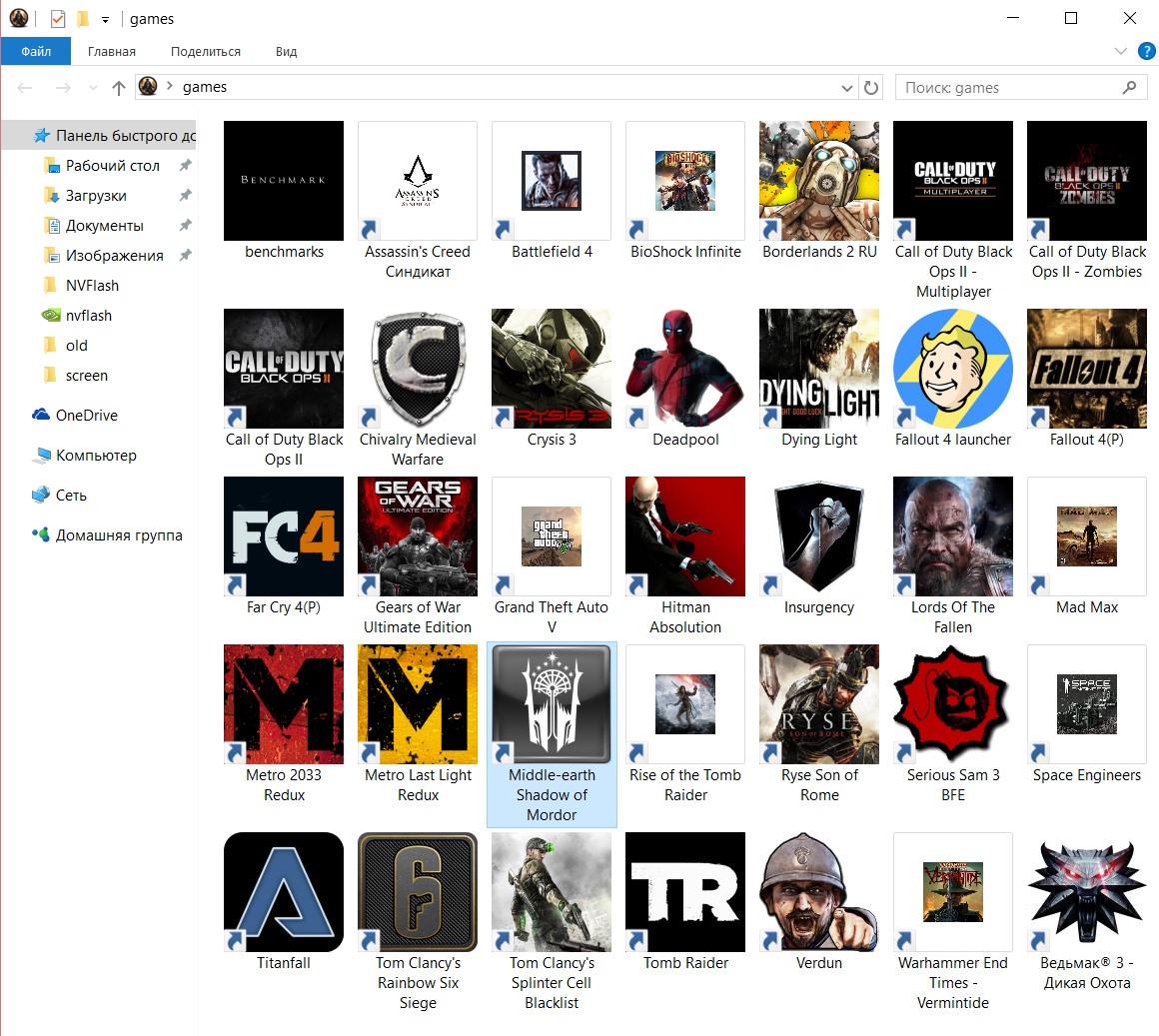Open the Поделиться ribbon tab
The width and height of the screenshot is (1159, 1036).
point(206,51)
